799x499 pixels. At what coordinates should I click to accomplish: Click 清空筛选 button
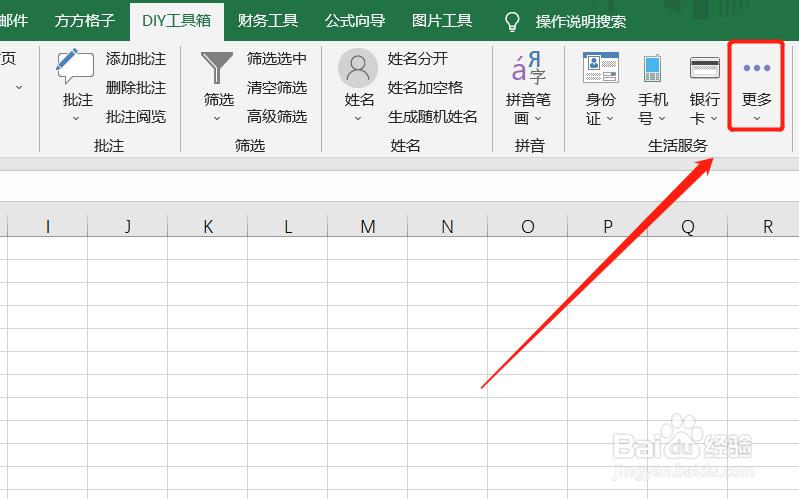click(x=277, y=88)
